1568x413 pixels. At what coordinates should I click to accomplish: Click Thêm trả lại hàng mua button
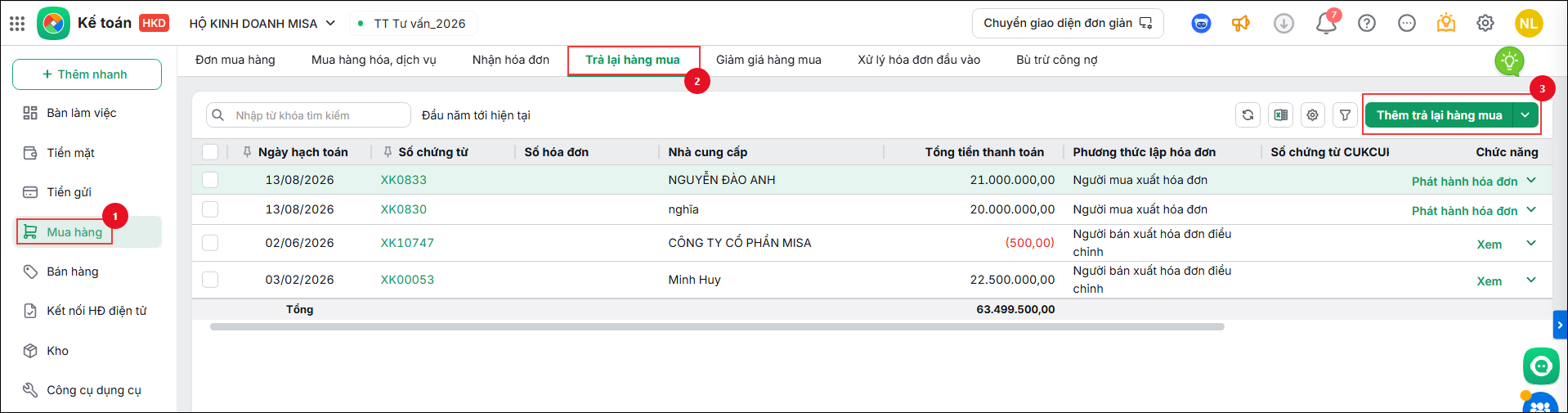[x=1439, y=115]
